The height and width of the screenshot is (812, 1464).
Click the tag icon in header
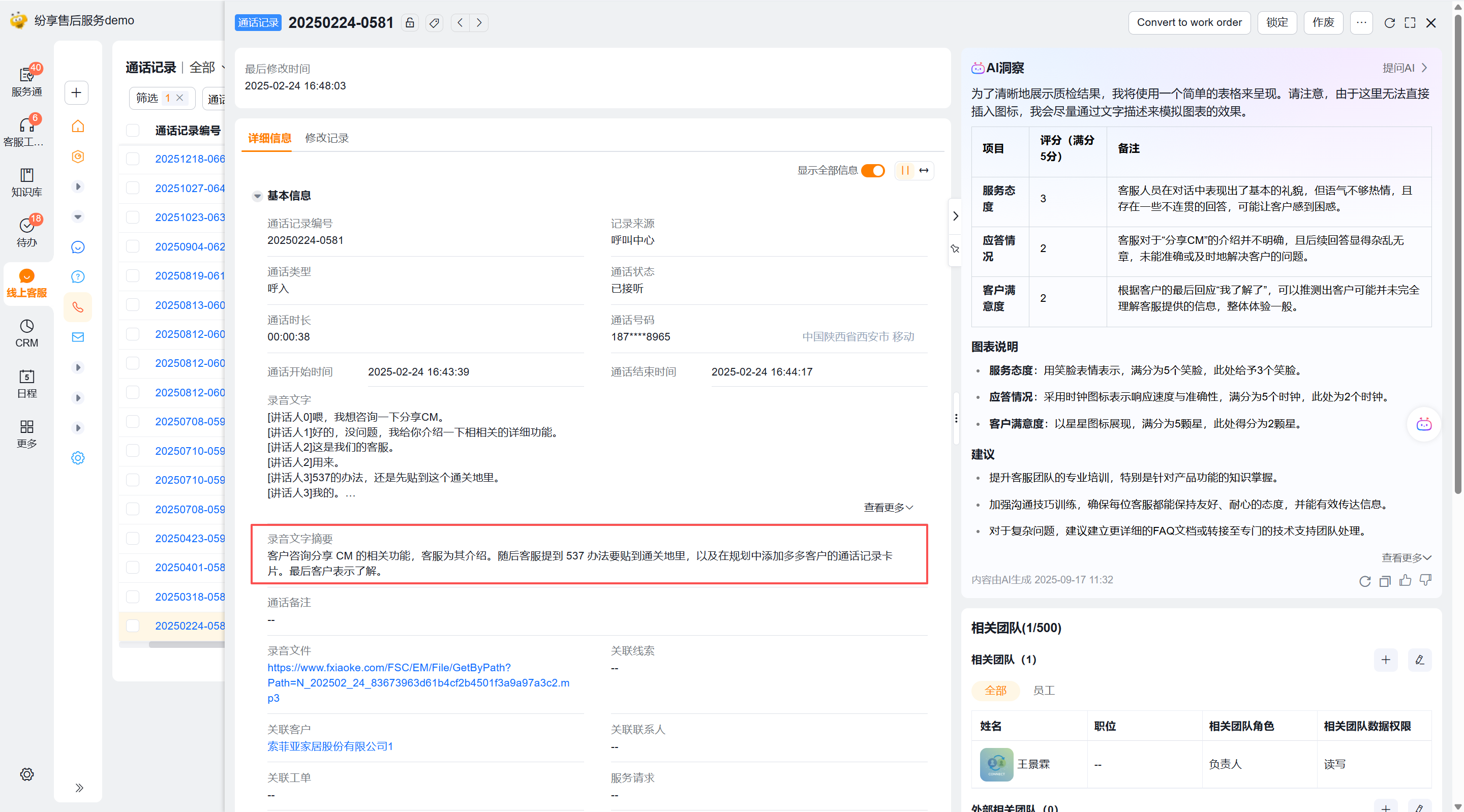pos(434,23)
